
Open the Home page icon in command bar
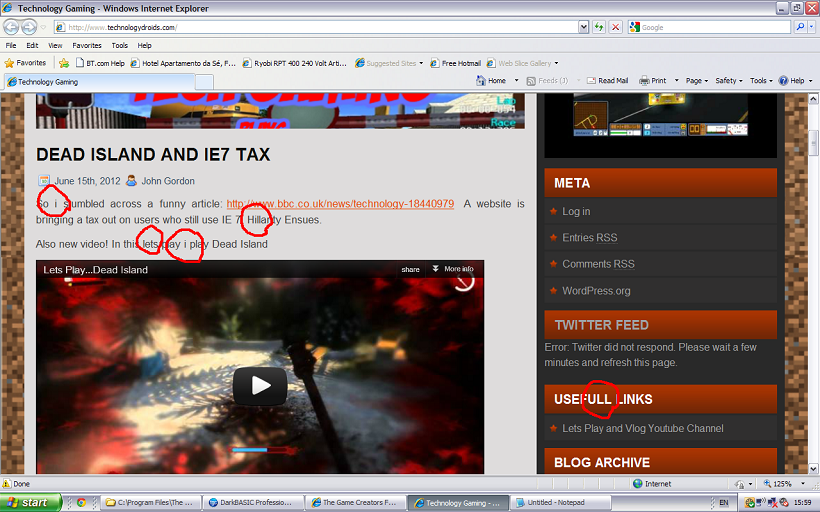pyautogui.click(x=491, y=81)
